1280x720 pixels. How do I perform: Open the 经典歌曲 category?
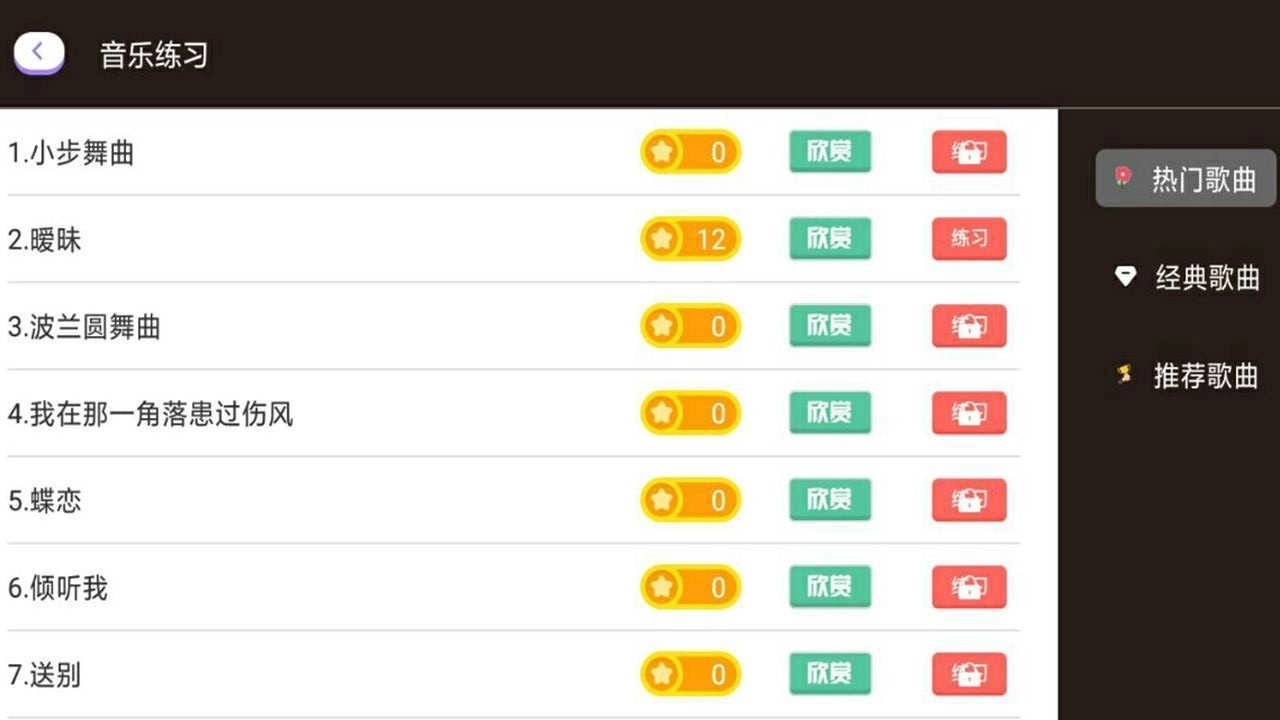pyautogui.click(x=1186, y=277)
